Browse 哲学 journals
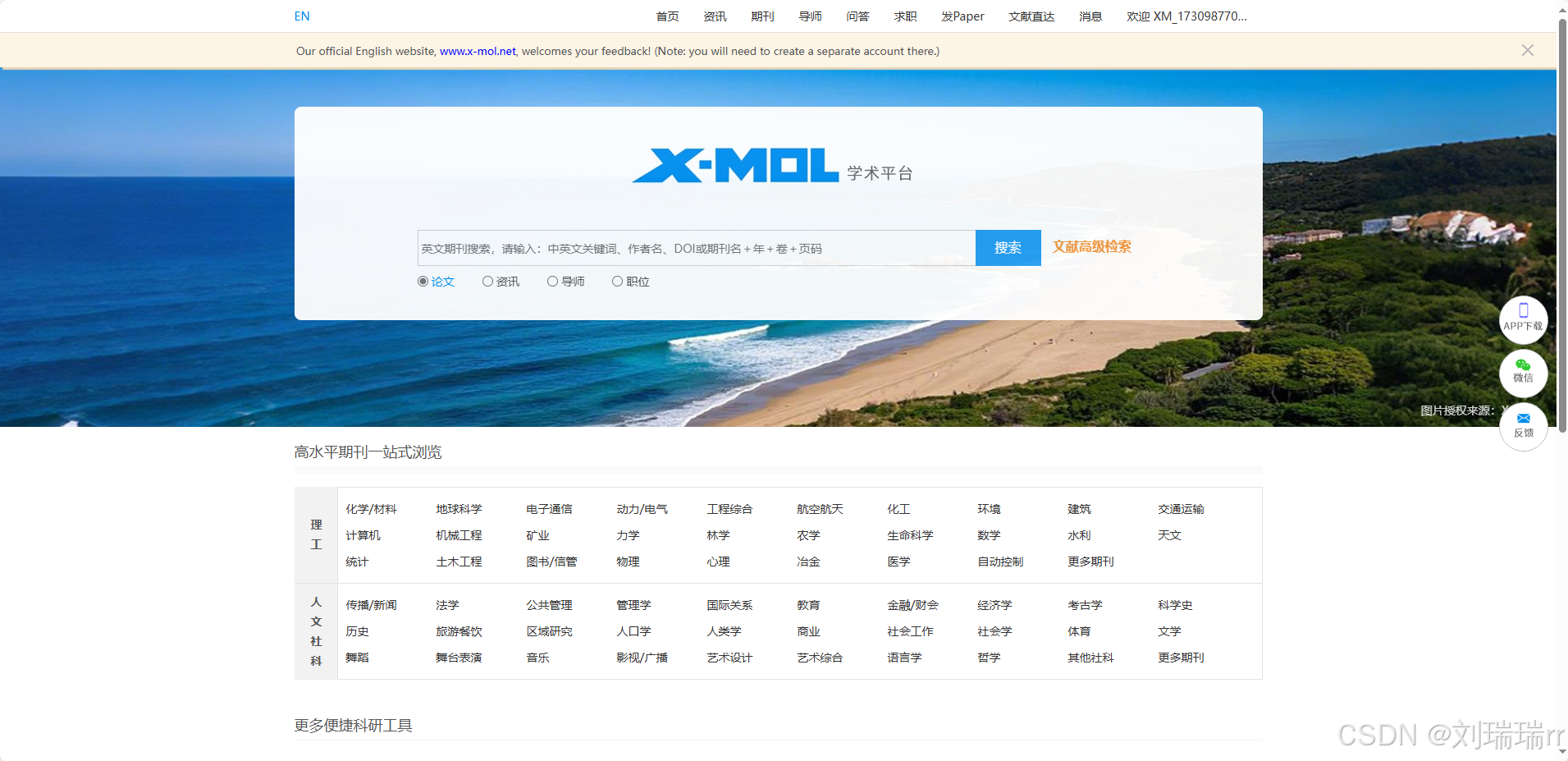The image size is (1568, 761). 989,658
